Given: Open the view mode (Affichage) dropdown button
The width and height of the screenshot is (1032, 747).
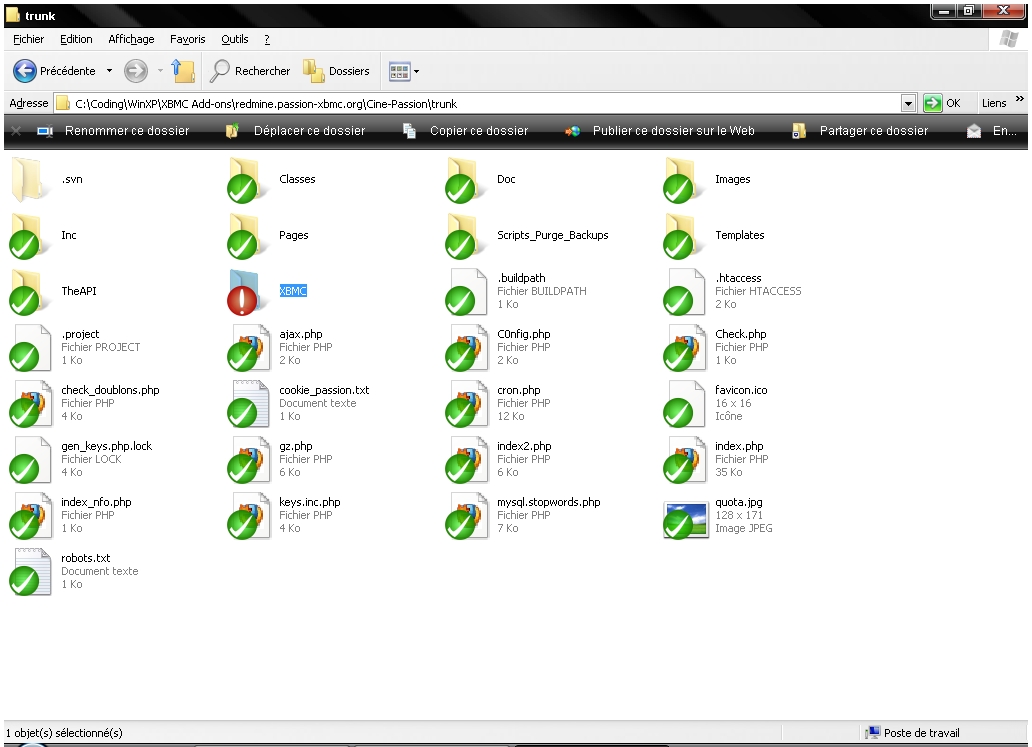Looking at the screenshot, I should (x=403, y=71).
